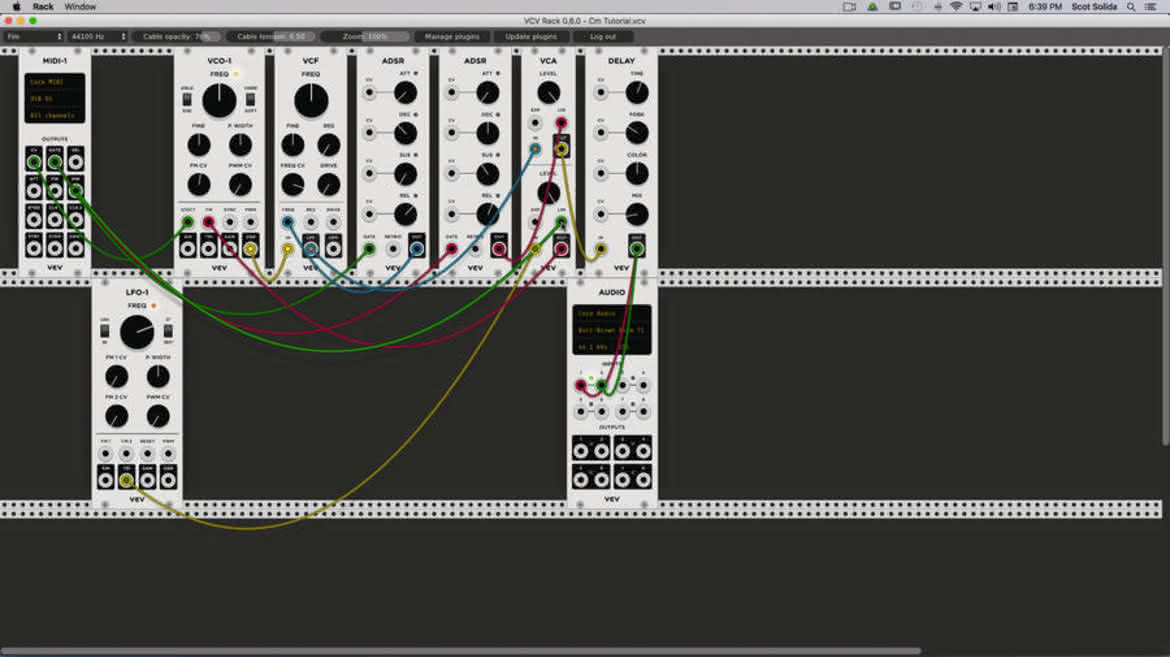Click the Zoom slider in toolbar

tap(365, 36)
